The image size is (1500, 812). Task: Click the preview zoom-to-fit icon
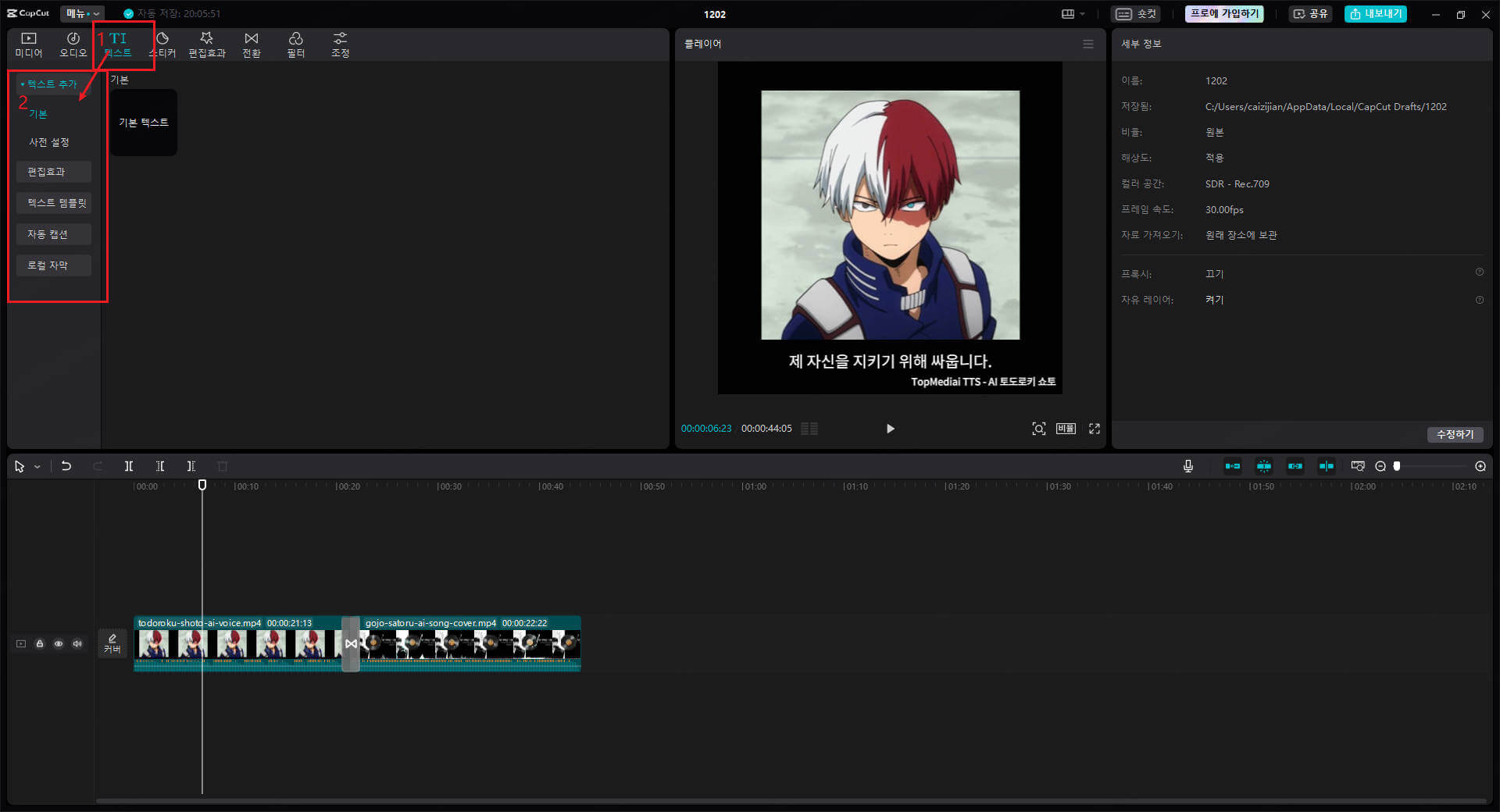coord(1039,429)
